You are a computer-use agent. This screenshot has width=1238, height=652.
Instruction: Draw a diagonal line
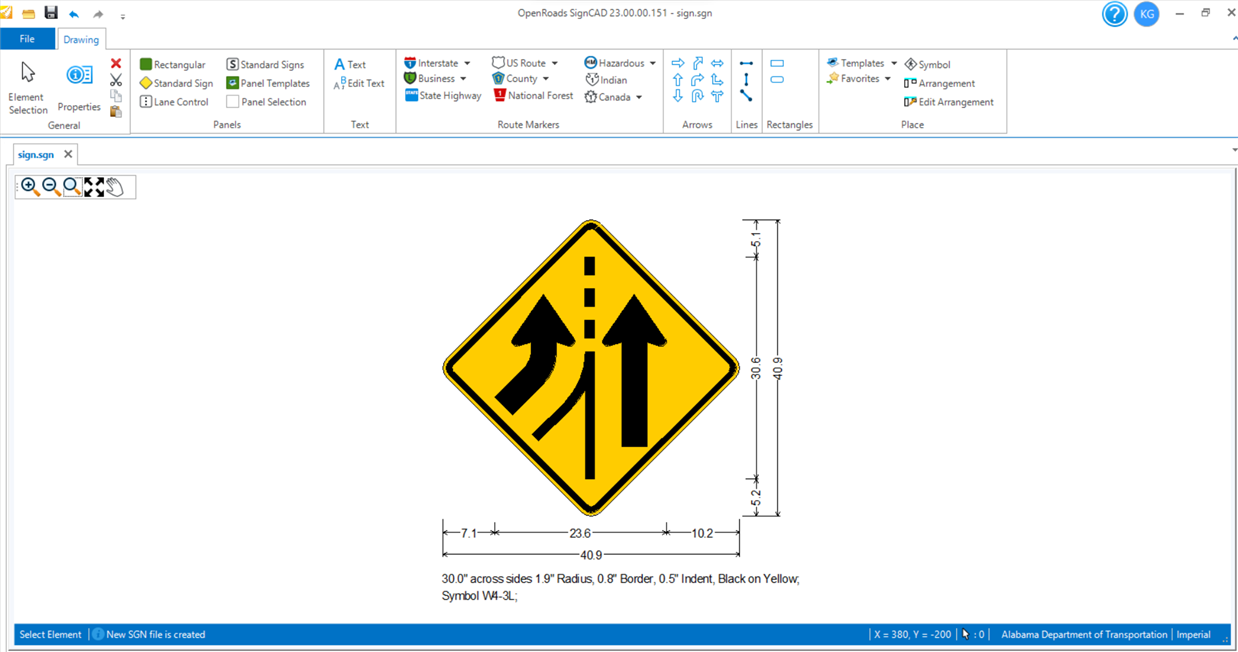[746, 96]
